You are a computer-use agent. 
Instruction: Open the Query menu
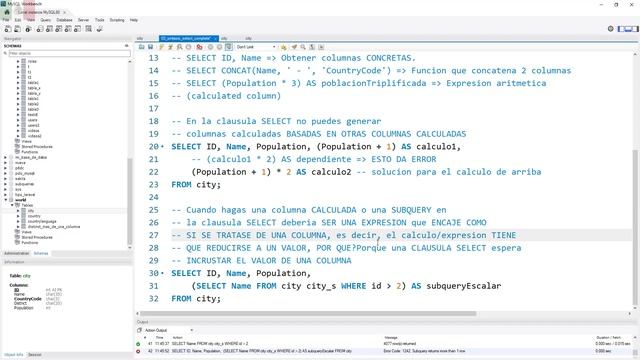[x=46, y=20]
